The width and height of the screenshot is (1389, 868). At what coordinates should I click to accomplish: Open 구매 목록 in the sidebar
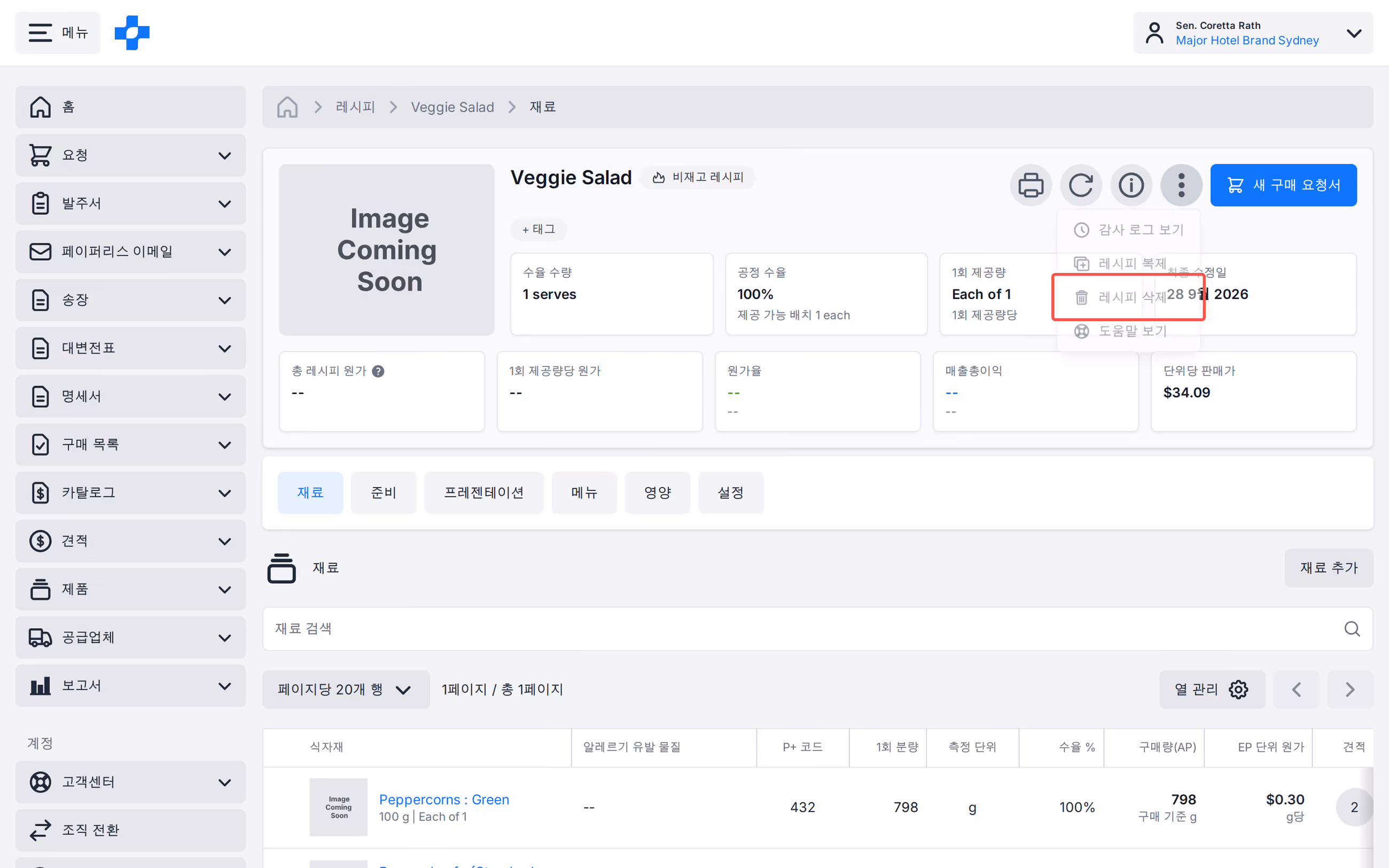click(130, 444)
